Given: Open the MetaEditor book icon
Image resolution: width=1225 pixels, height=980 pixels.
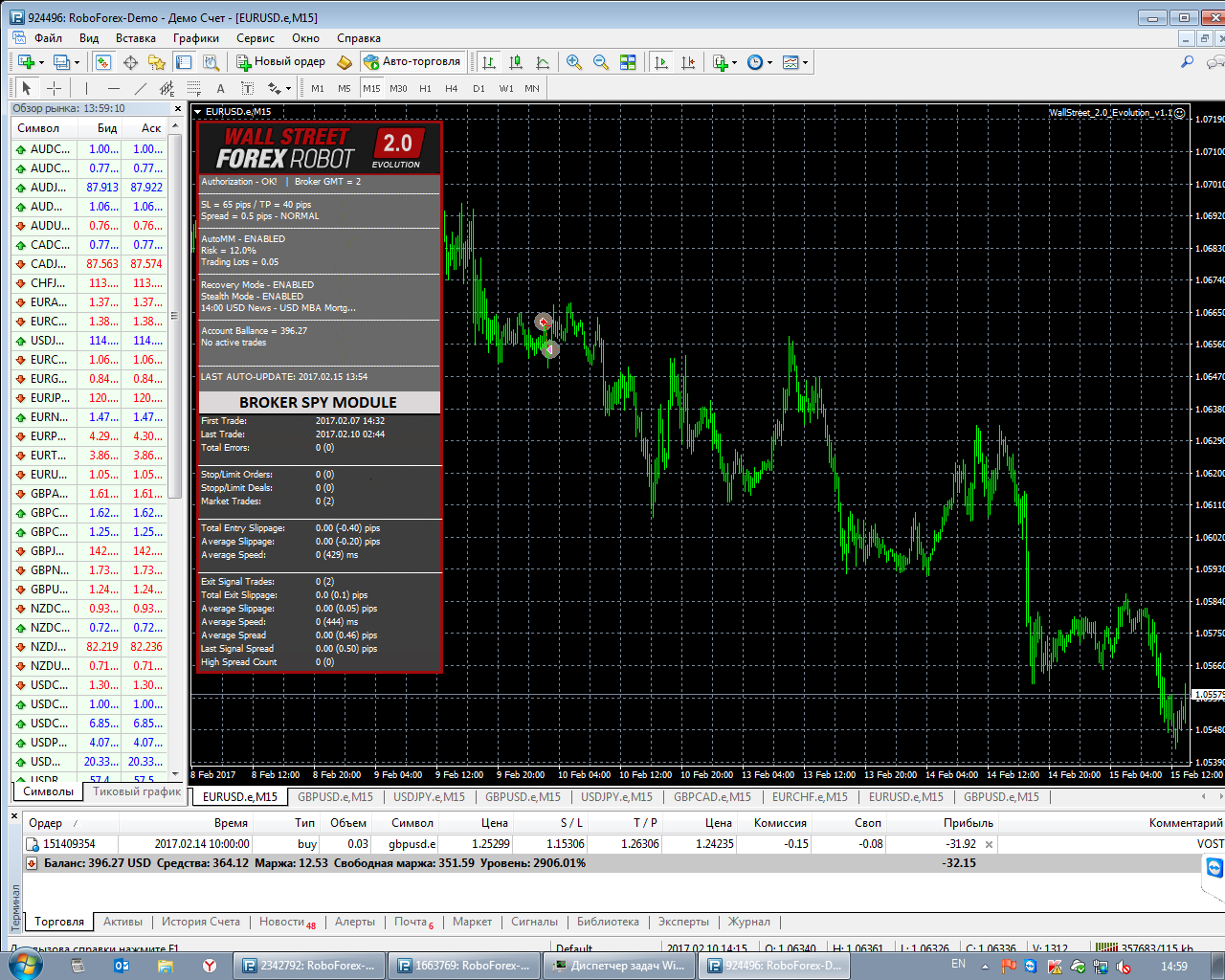Looking at the screenshot, I should click(x=345, y=62).
